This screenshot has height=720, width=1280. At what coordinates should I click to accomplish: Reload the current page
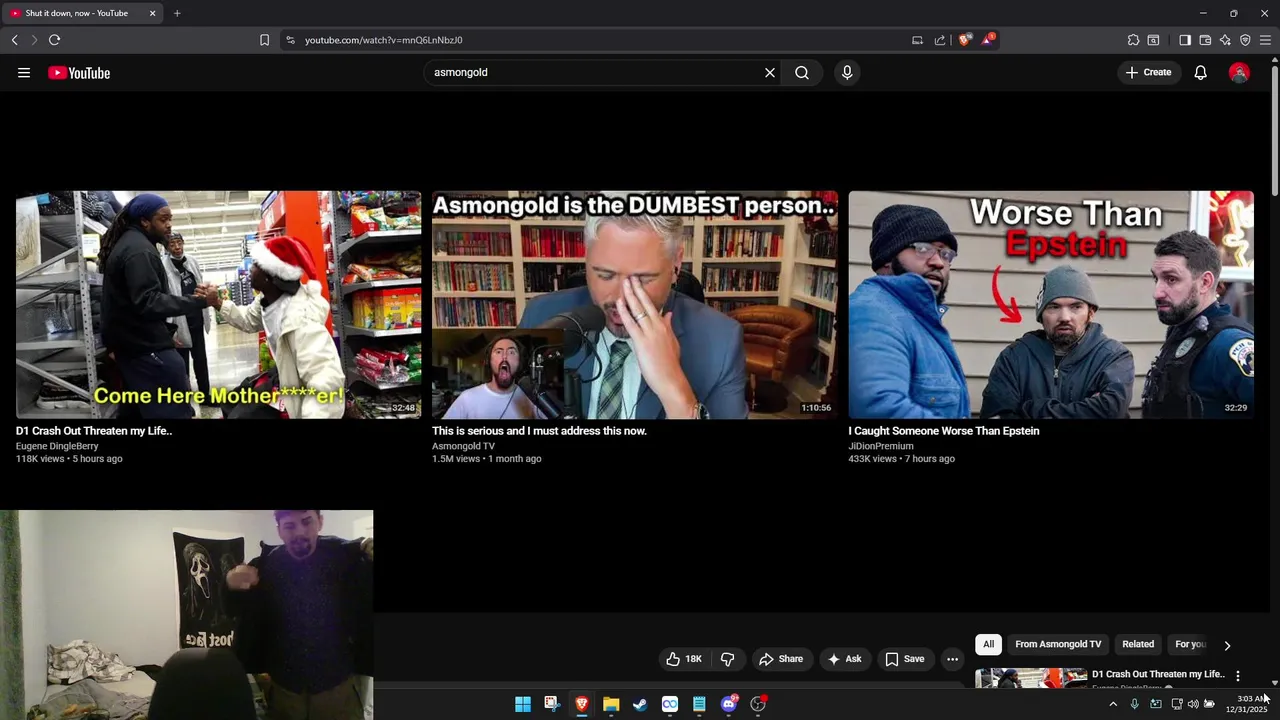[x=54, y=40]
